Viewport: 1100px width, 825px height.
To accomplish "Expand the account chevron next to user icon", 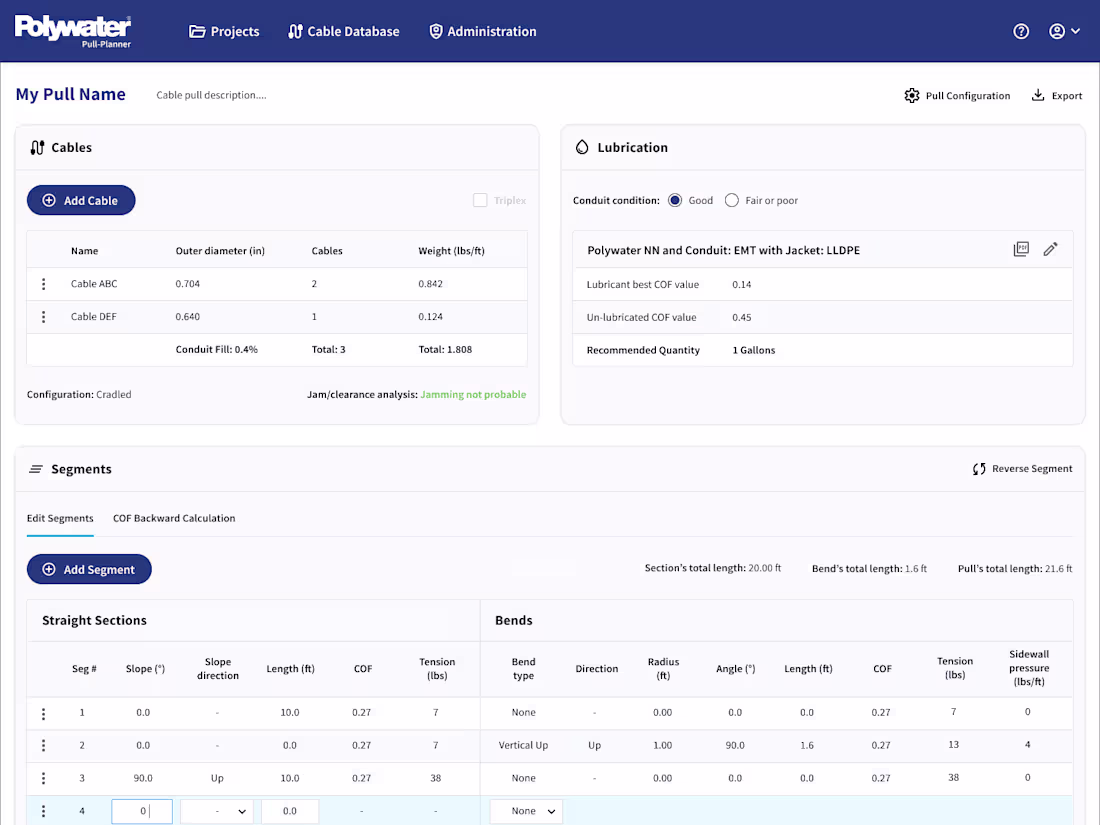I will (1076, 31).
